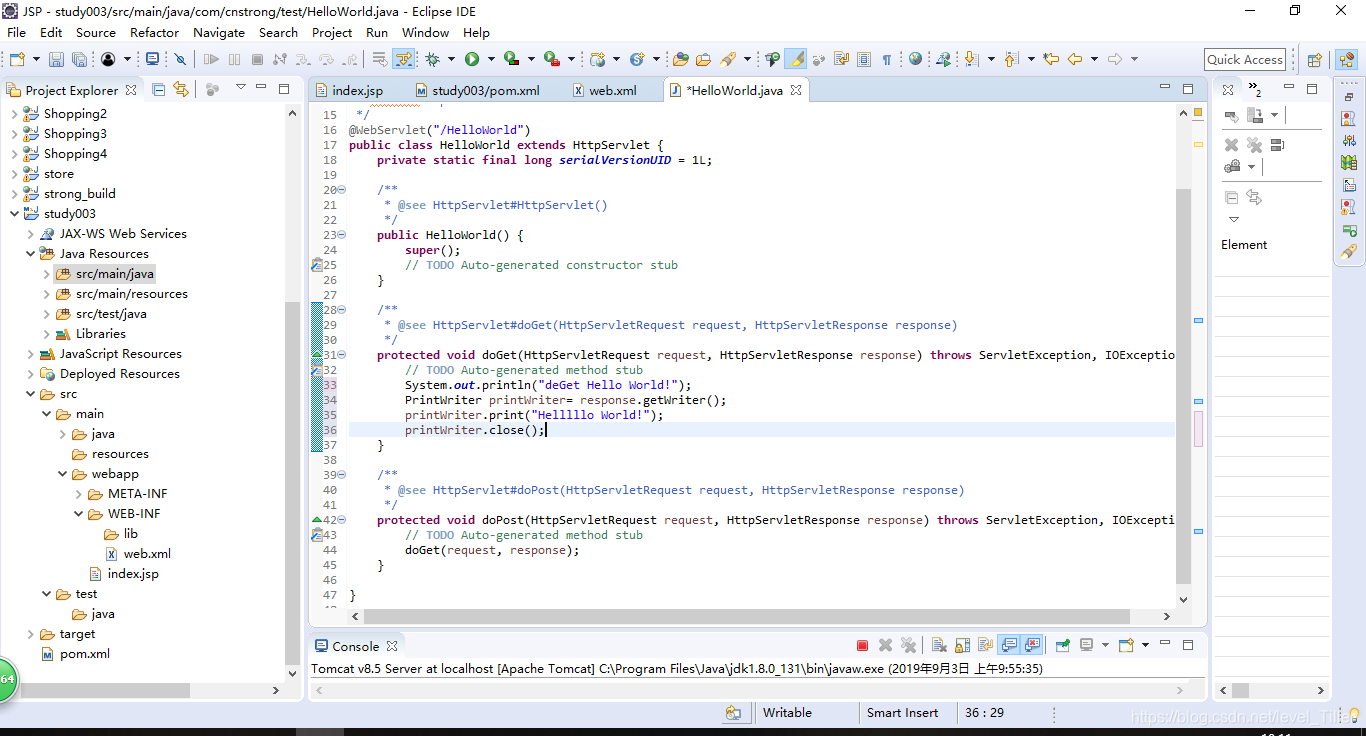Click the Save All icon
1366x736 pixels.
point(79,59)
